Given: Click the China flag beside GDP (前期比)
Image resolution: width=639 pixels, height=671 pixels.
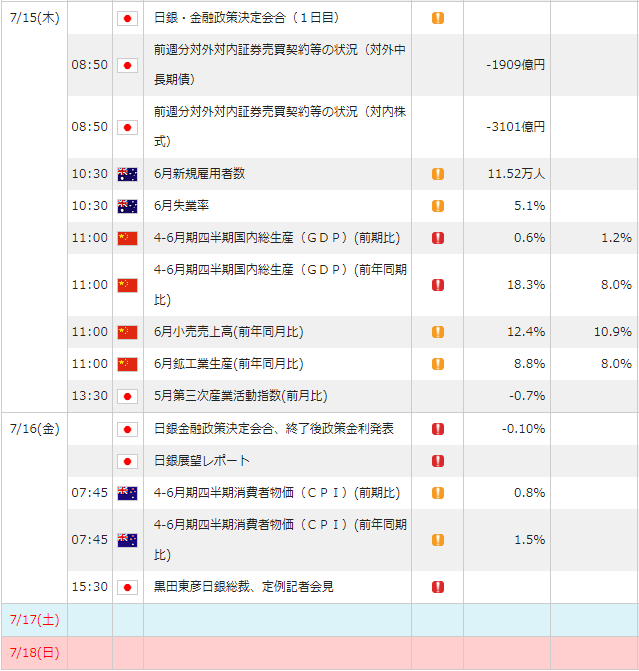Looking at the screenshot, I should pyautogui.click(x=128, y=238).
